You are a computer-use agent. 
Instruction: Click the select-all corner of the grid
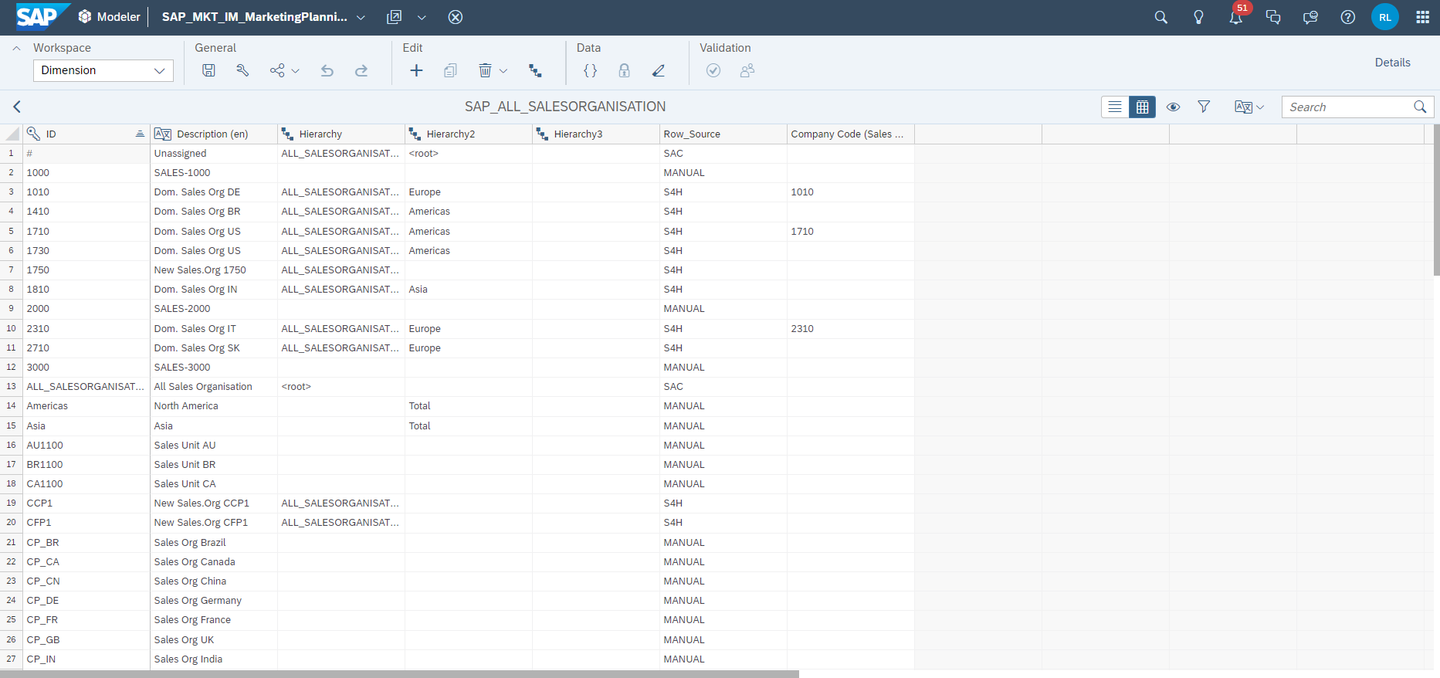click(11, 134)
